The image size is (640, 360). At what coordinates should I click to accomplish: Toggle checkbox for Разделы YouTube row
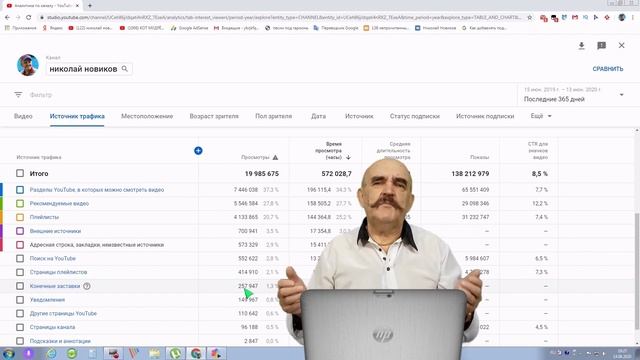pyautogui.click(x=20, y=190)
